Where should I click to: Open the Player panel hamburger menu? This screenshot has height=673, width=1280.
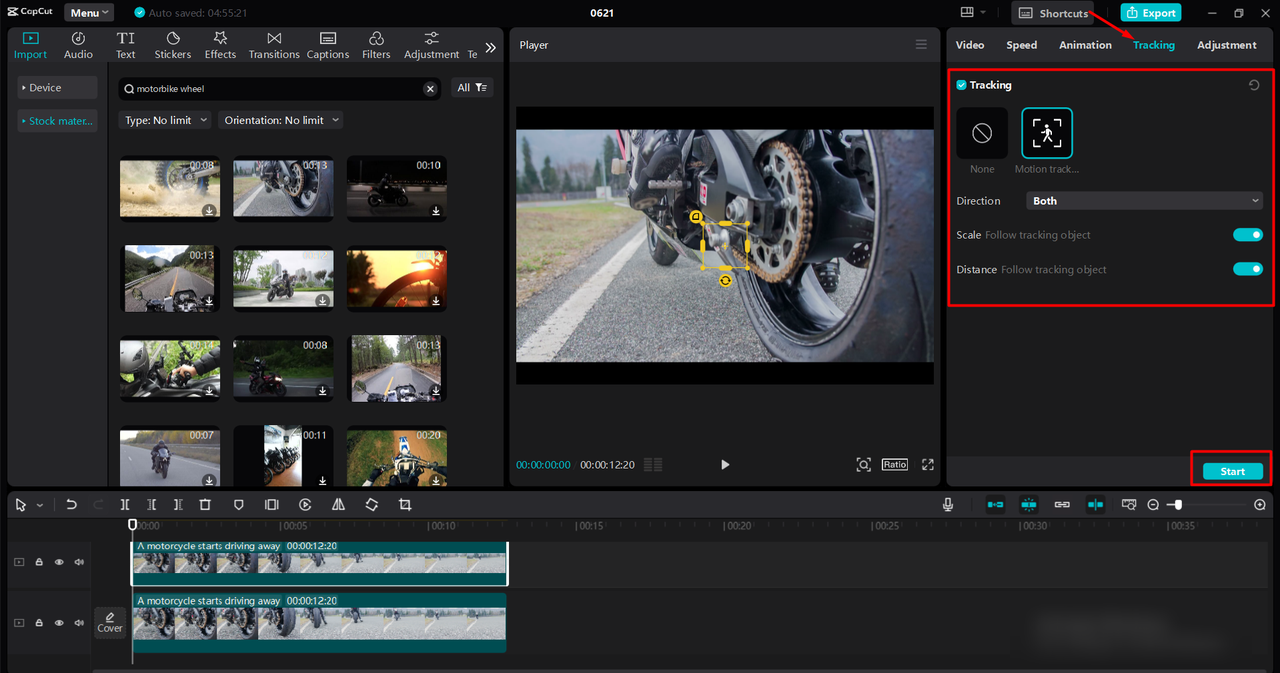(921, 45)
